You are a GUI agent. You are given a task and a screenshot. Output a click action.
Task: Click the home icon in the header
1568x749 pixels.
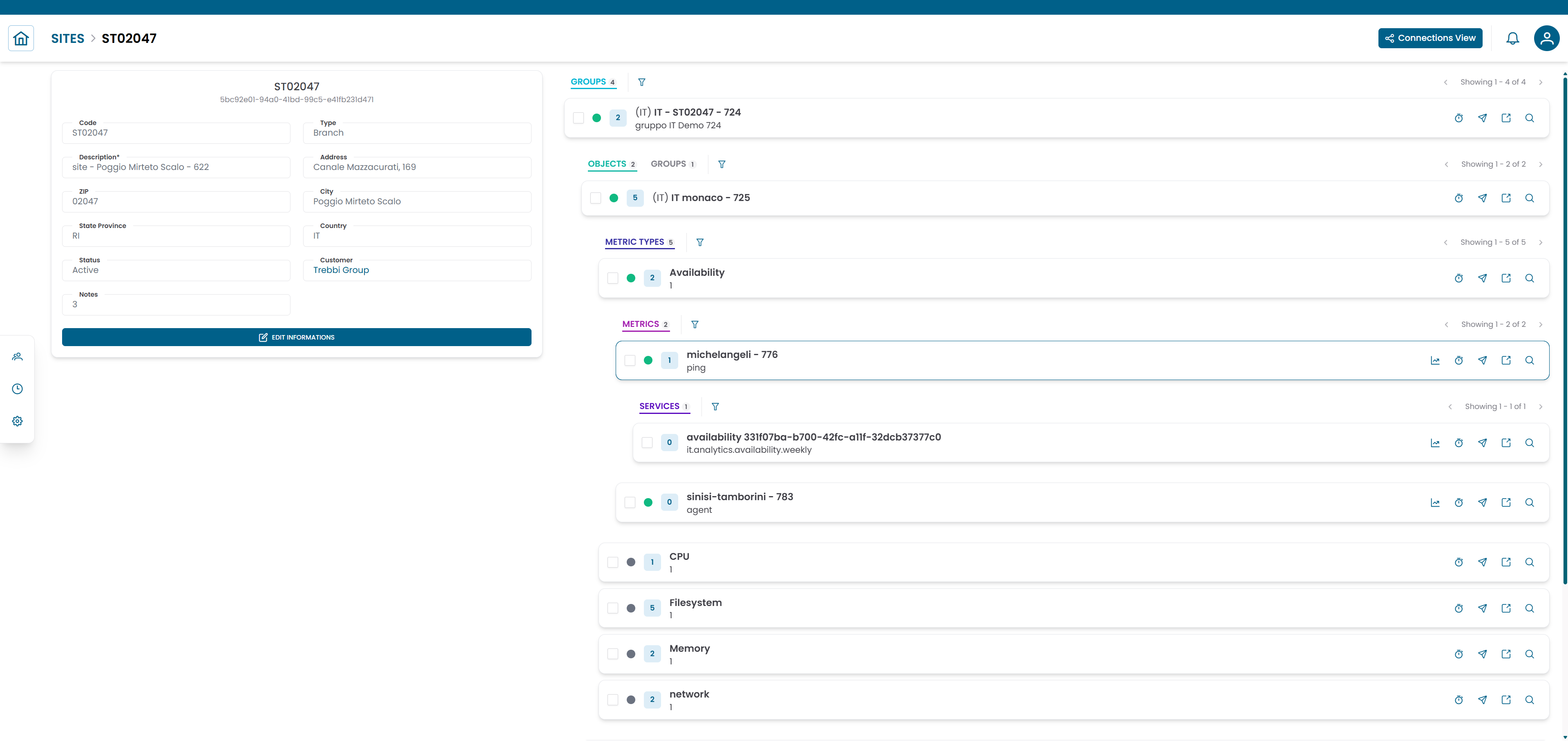[x=21, y=38]
